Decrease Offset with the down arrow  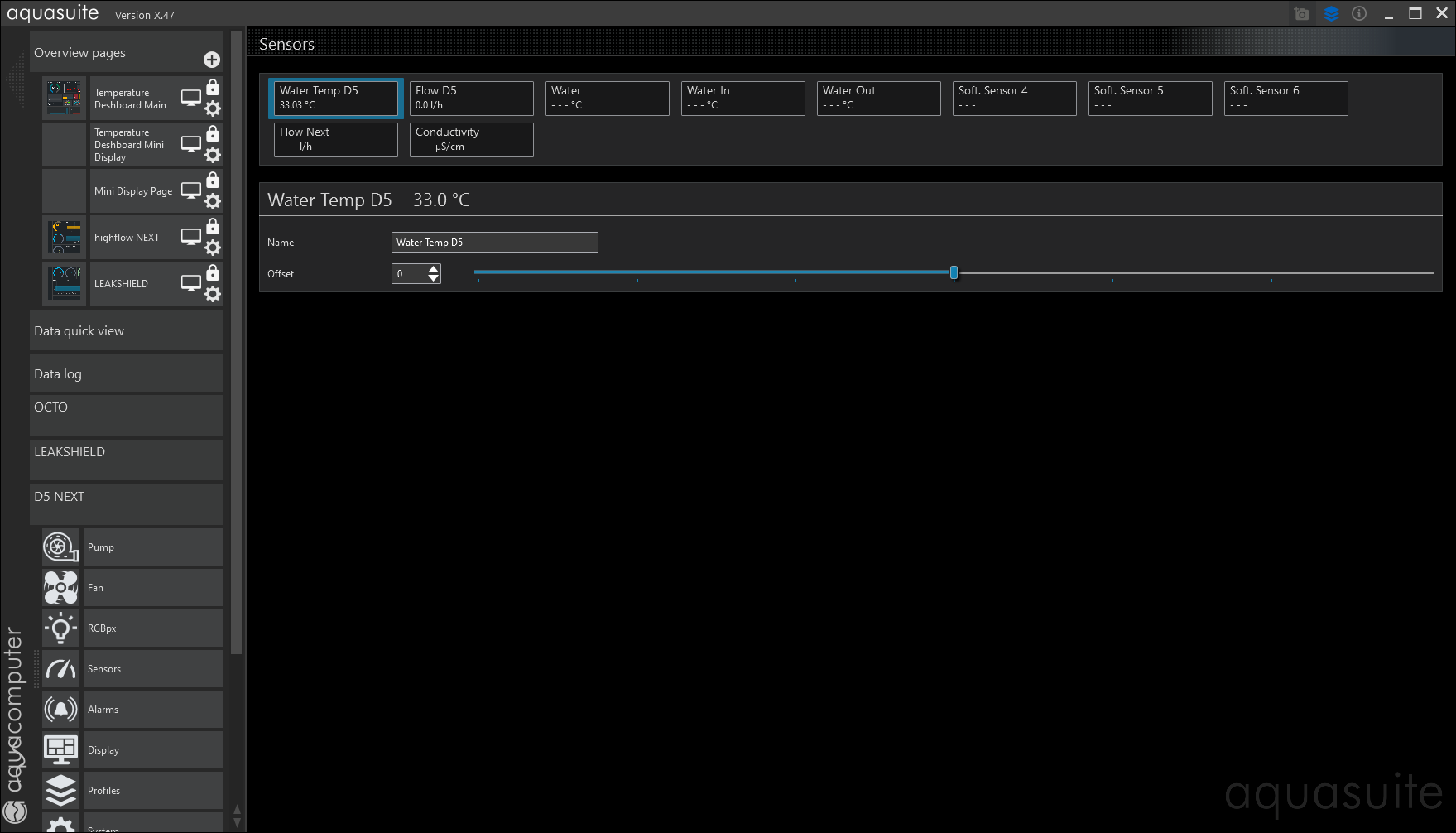[x=434, y=278]
